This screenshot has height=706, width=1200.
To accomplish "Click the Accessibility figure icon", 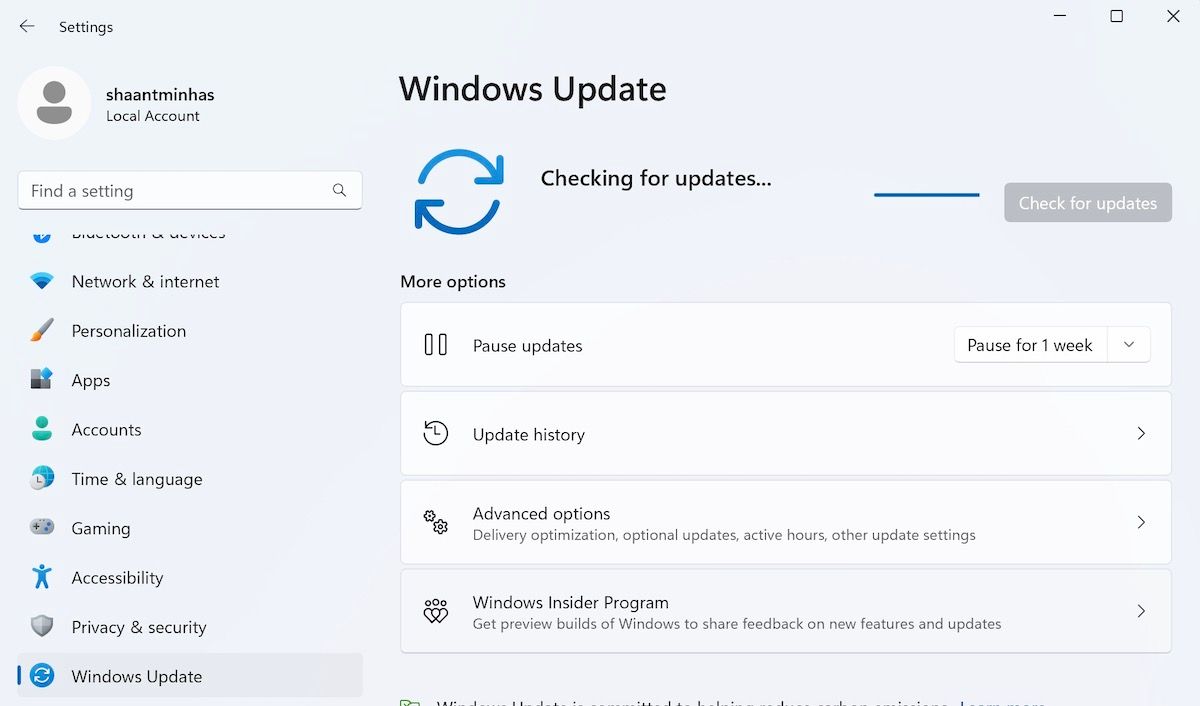I will point(42,577).
